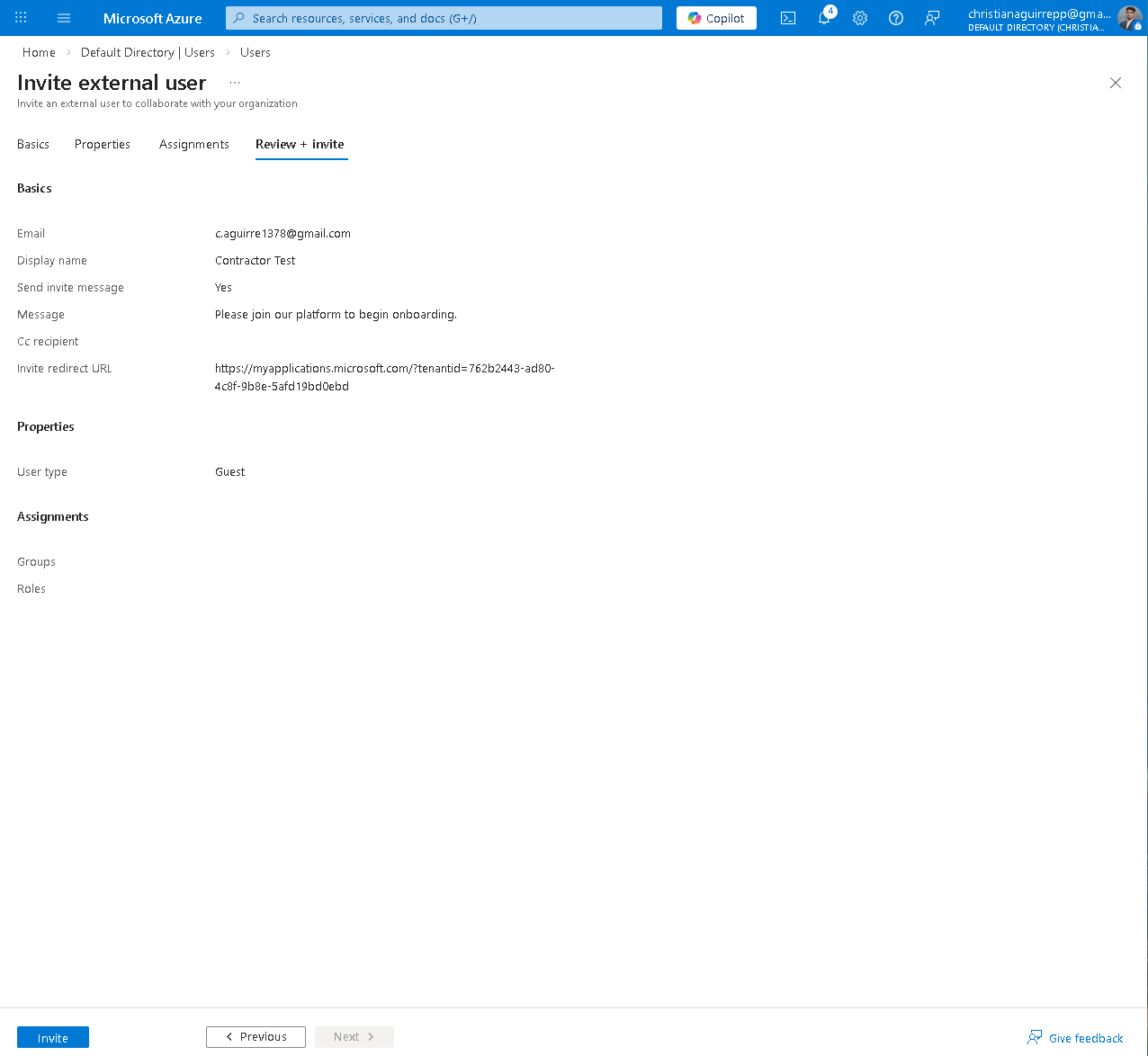Open the ellipsis more options menu
Screen dimensions: 1148x1056
point(235,83)
